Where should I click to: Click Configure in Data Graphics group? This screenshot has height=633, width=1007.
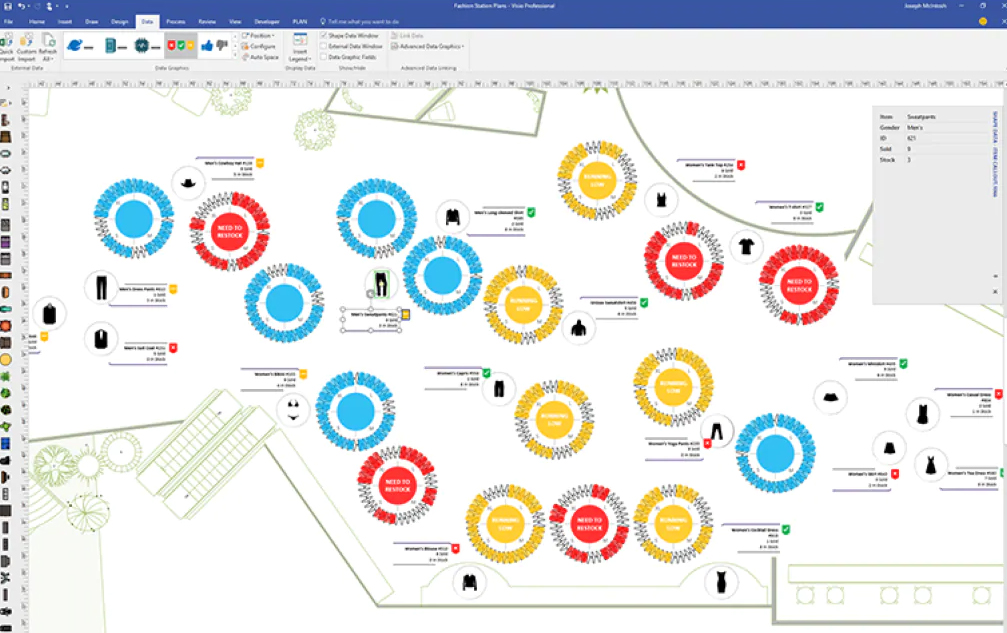[259, 46]
